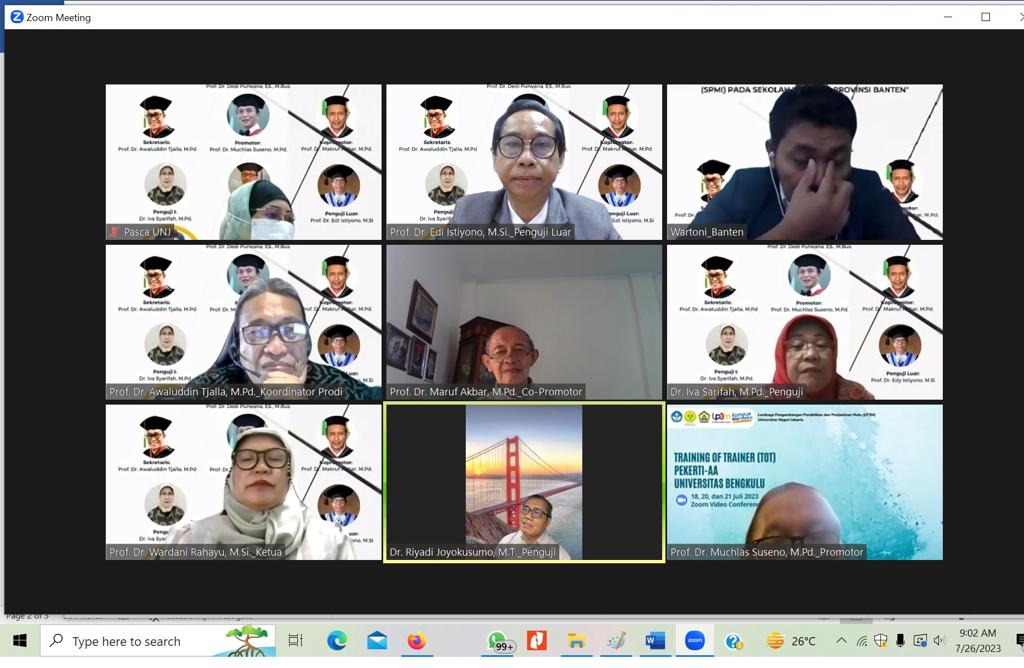Open Task View in the taskbar
This screenshot has width=1024, height=668.
(295, 641)
